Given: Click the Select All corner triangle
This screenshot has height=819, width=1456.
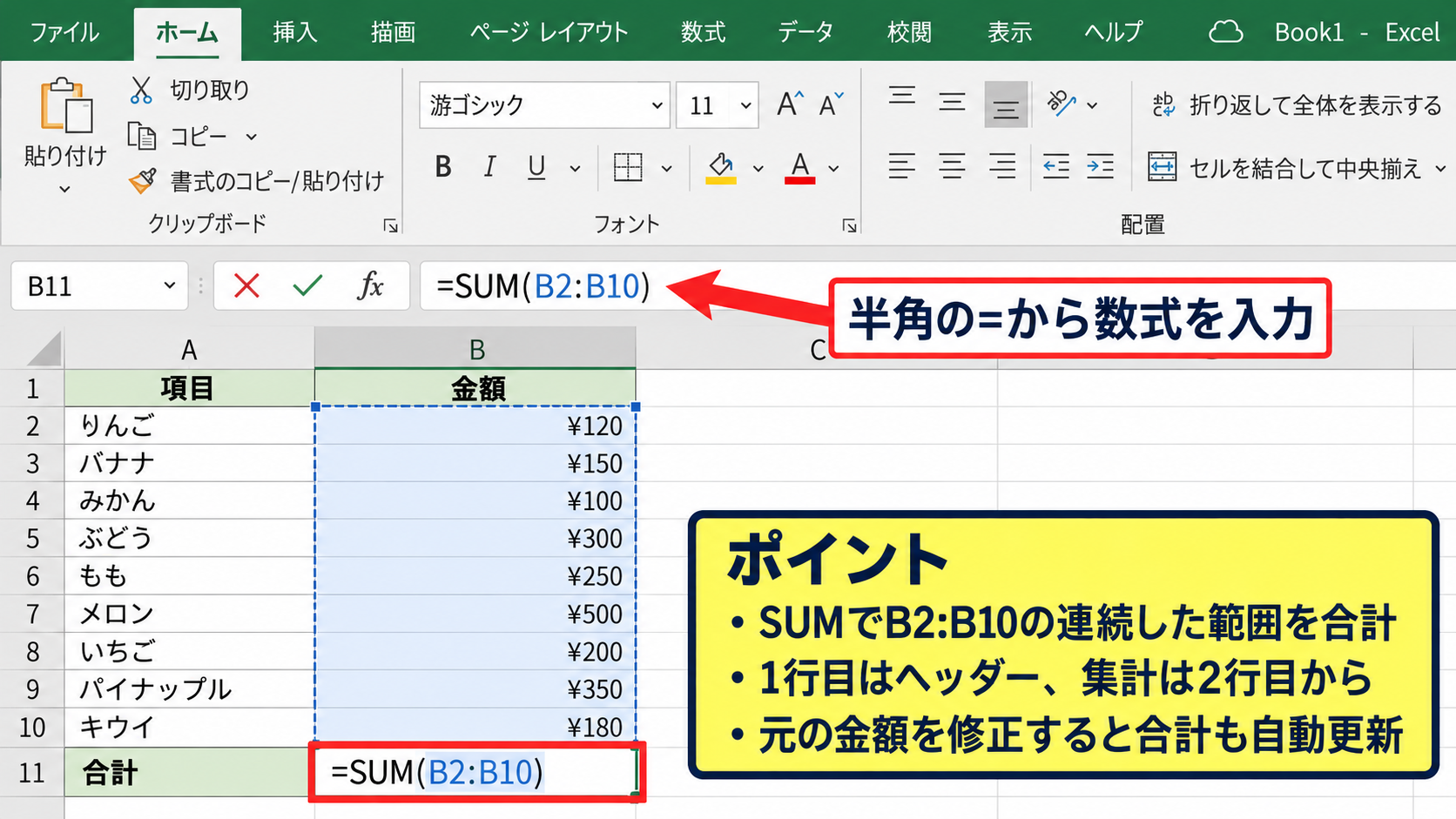Looking at the screenshot, I should point(44,349).
